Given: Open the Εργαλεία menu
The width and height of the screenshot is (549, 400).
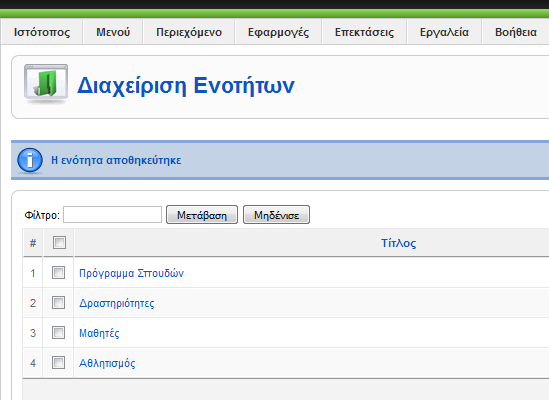Looking at the screenshot, I should coord(444,32).
